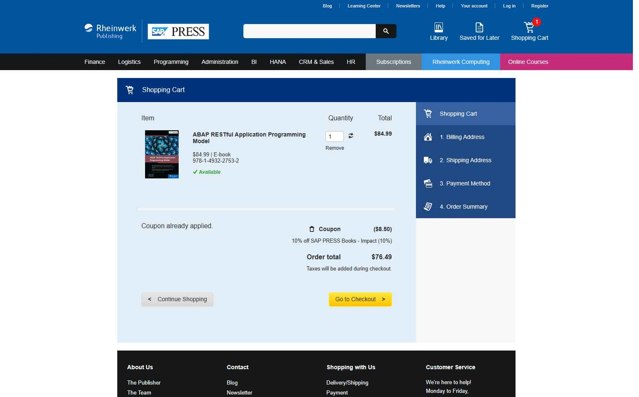Viewport: 639px width, 397px height.
Task: Click the SAP PRESS logo
Action: [178, 31]
